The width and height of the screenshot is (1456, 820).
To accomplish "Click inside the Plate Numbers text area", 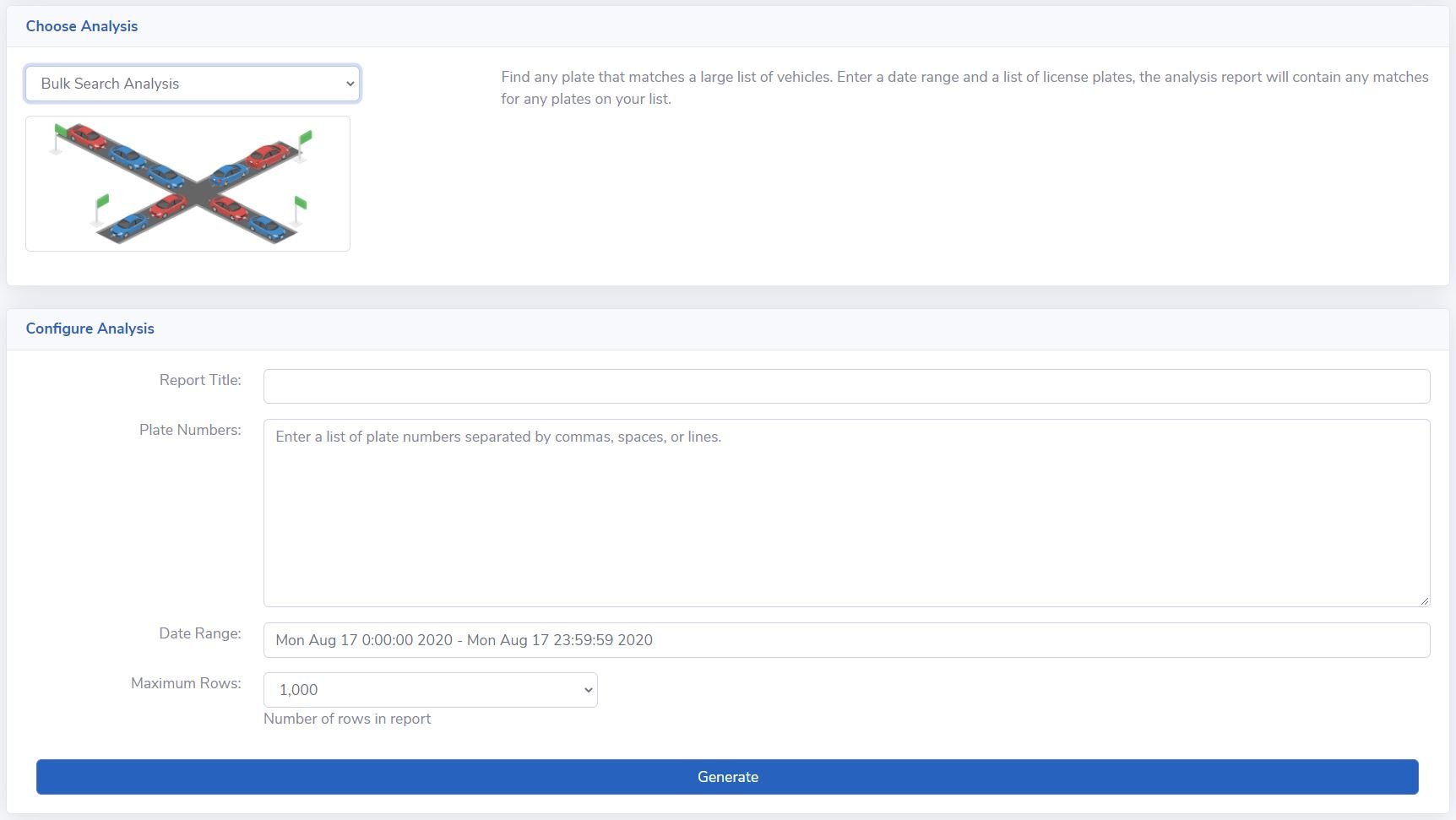I will coord(846,513).
